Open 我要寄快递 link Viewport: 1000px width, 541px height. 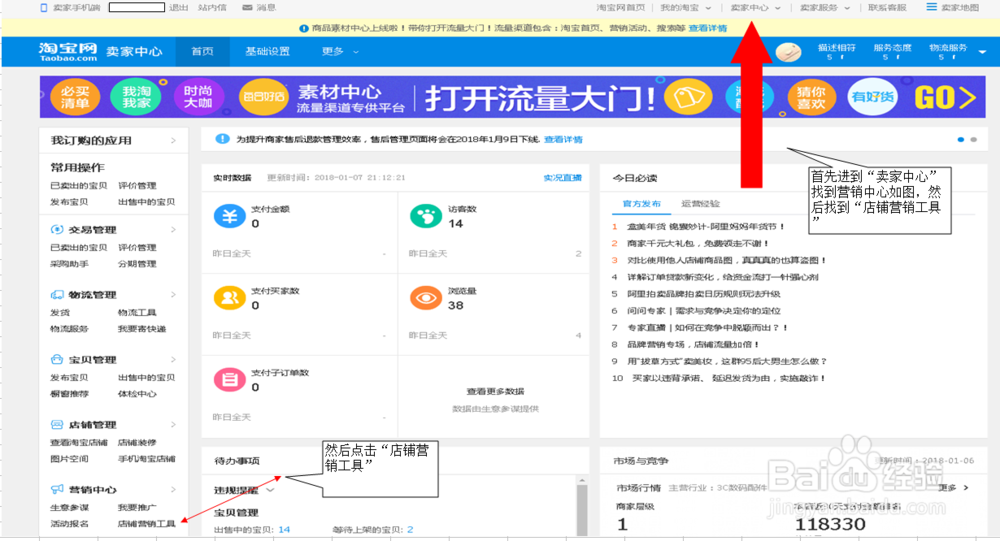pos(142,329)
